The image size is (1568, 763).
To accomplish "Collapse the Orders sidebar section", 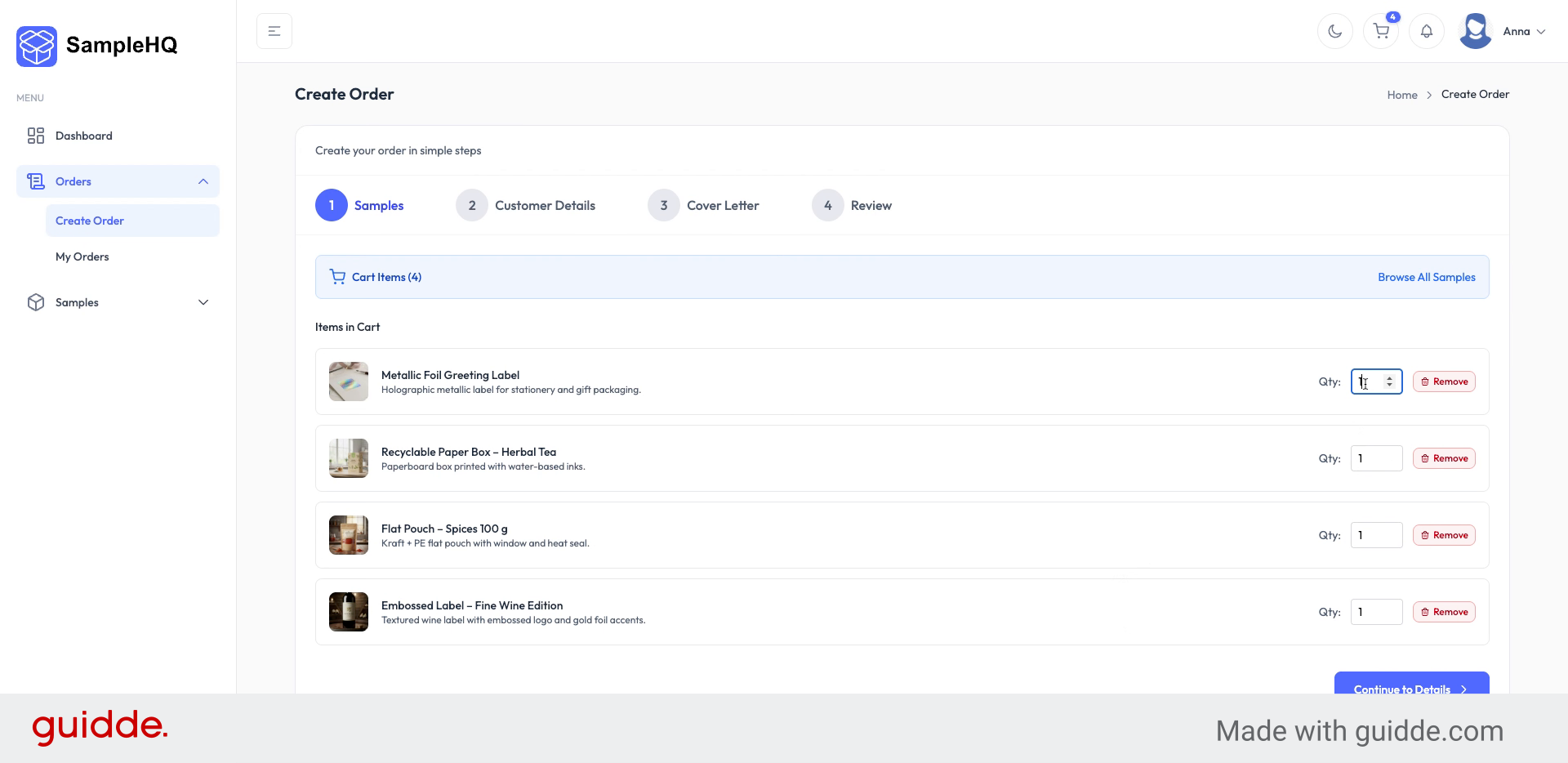I will pyautogui.click(x=203, y=181).
